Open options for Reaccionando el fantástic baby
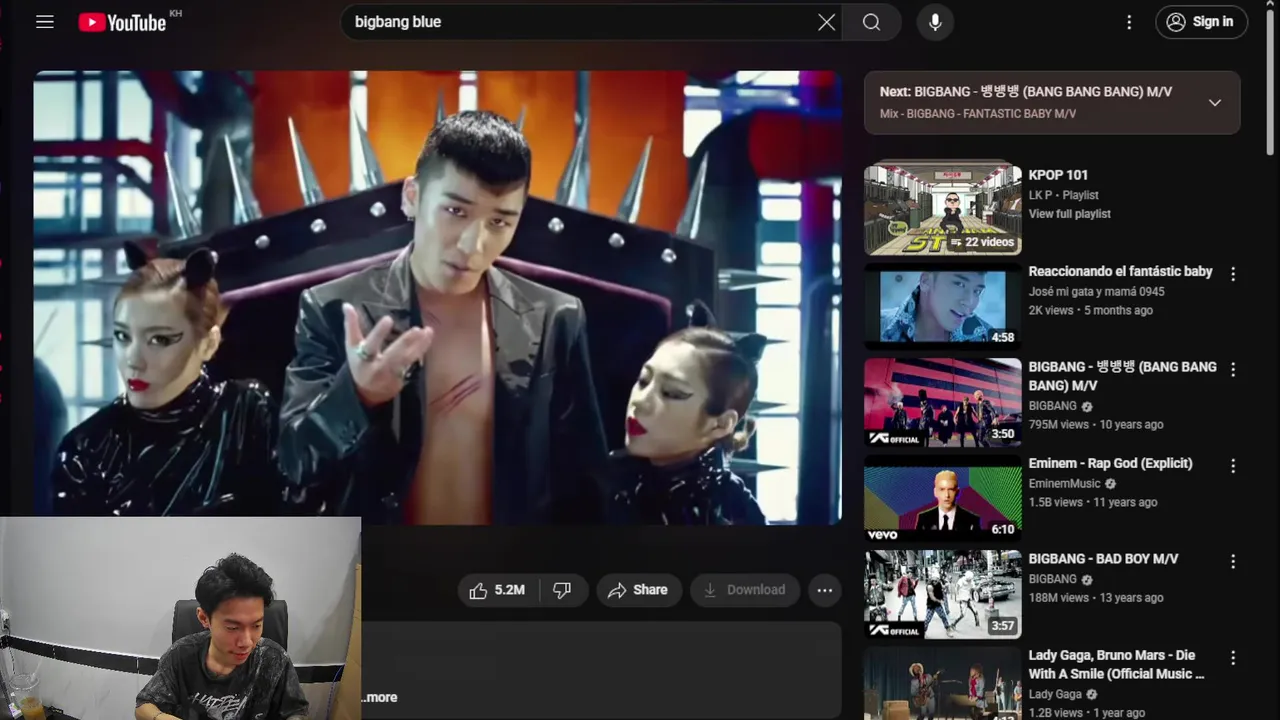The height and width of the screenshot is (720, 1280). (x=1233, y=274)
